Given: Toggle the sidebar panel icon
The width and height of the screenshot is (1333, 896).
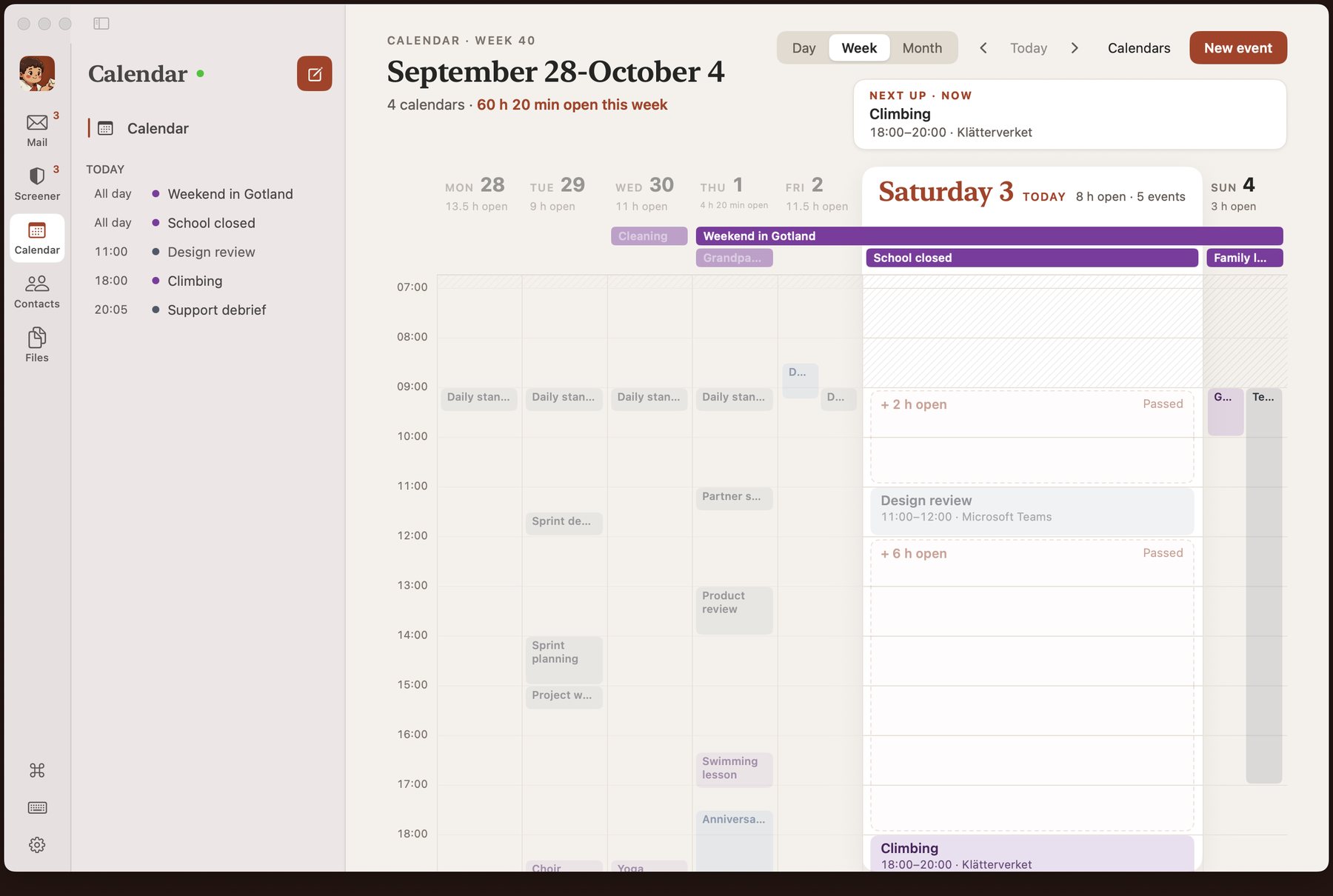Looking at the screenshot, I should (x=101, y=24).
